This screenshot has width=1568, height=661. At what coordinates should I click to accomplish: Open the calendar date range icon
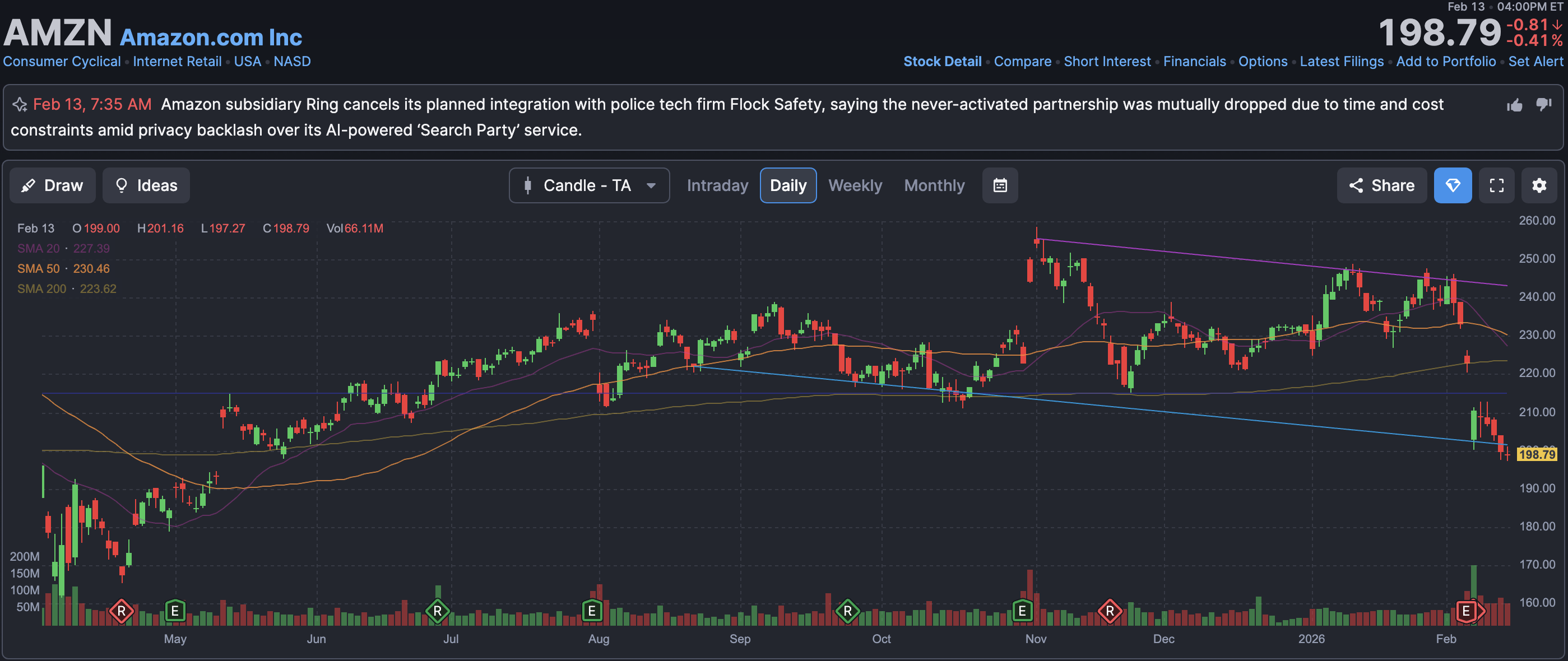(1000, 185)
